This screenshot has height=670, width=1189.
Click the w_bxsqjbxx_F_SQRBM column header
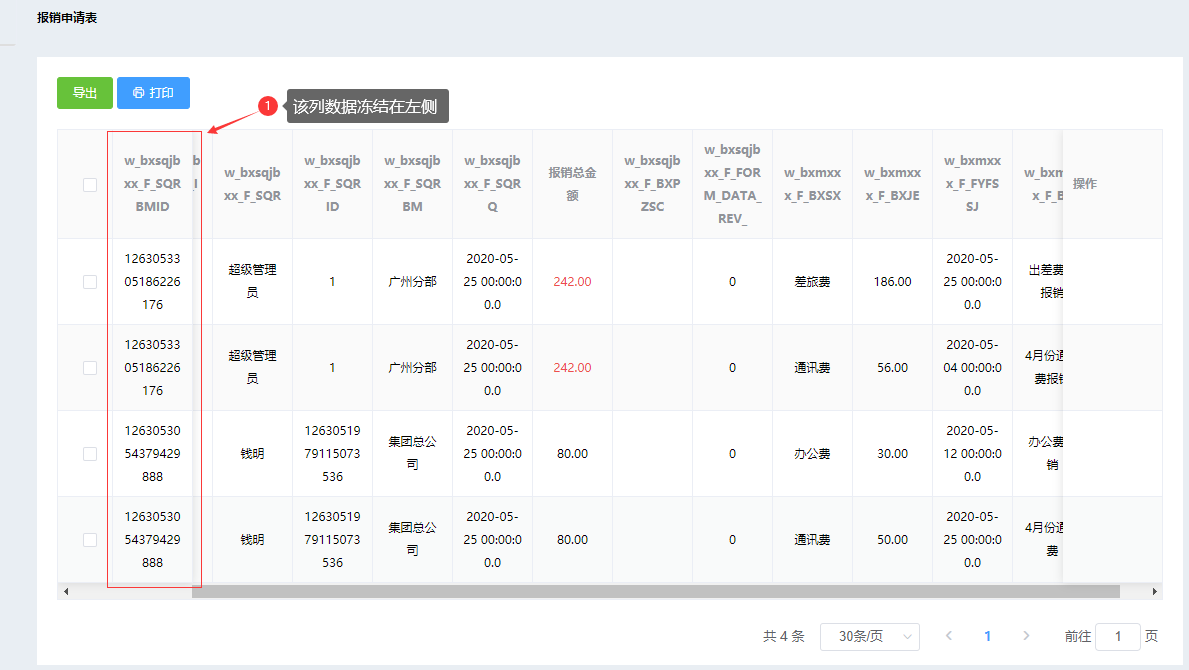[x=412, y=184]
